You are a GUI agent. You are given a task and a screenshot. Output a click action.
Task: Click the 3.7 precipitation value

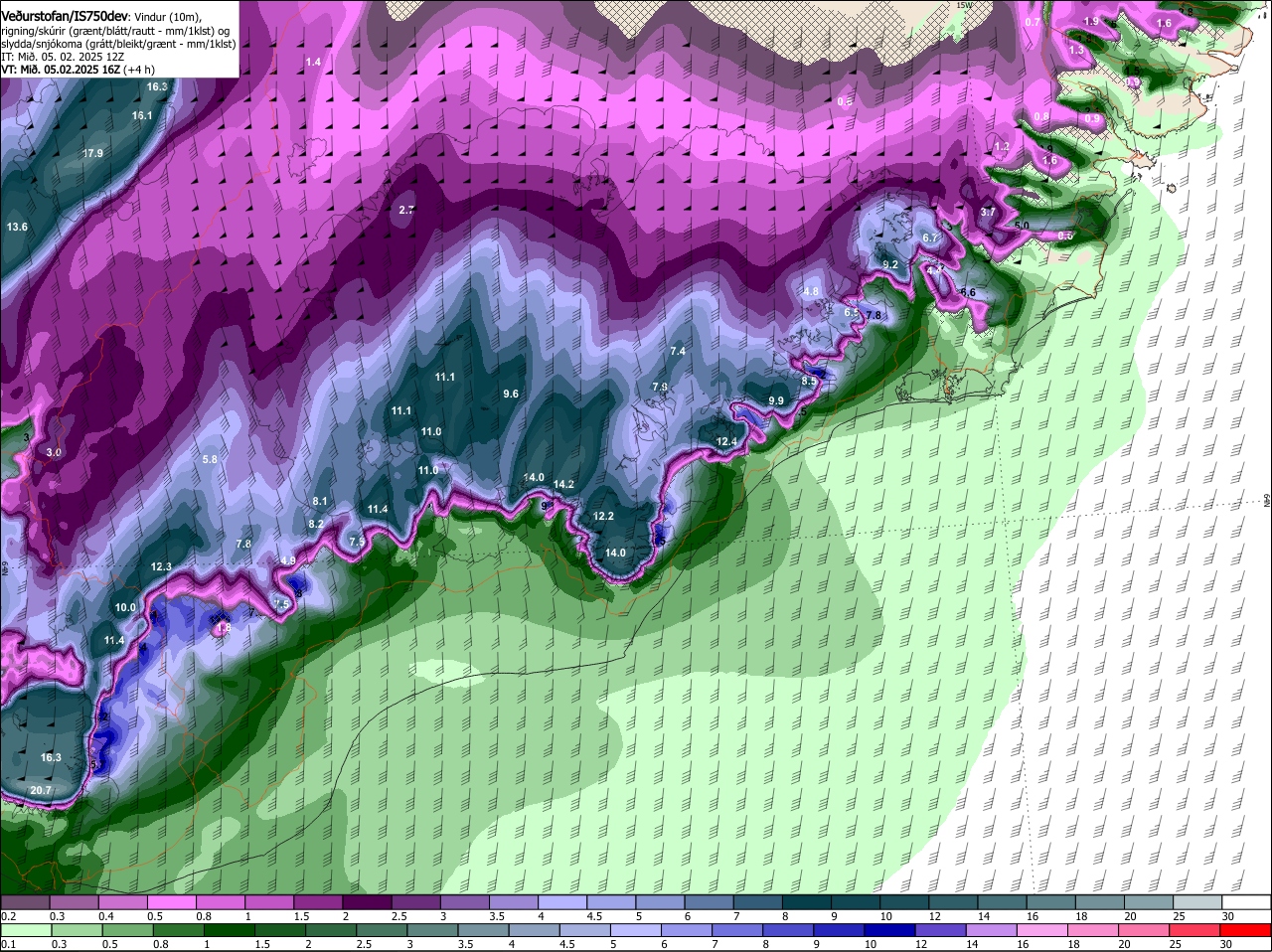pyautogui.click(x=988, y=212)
